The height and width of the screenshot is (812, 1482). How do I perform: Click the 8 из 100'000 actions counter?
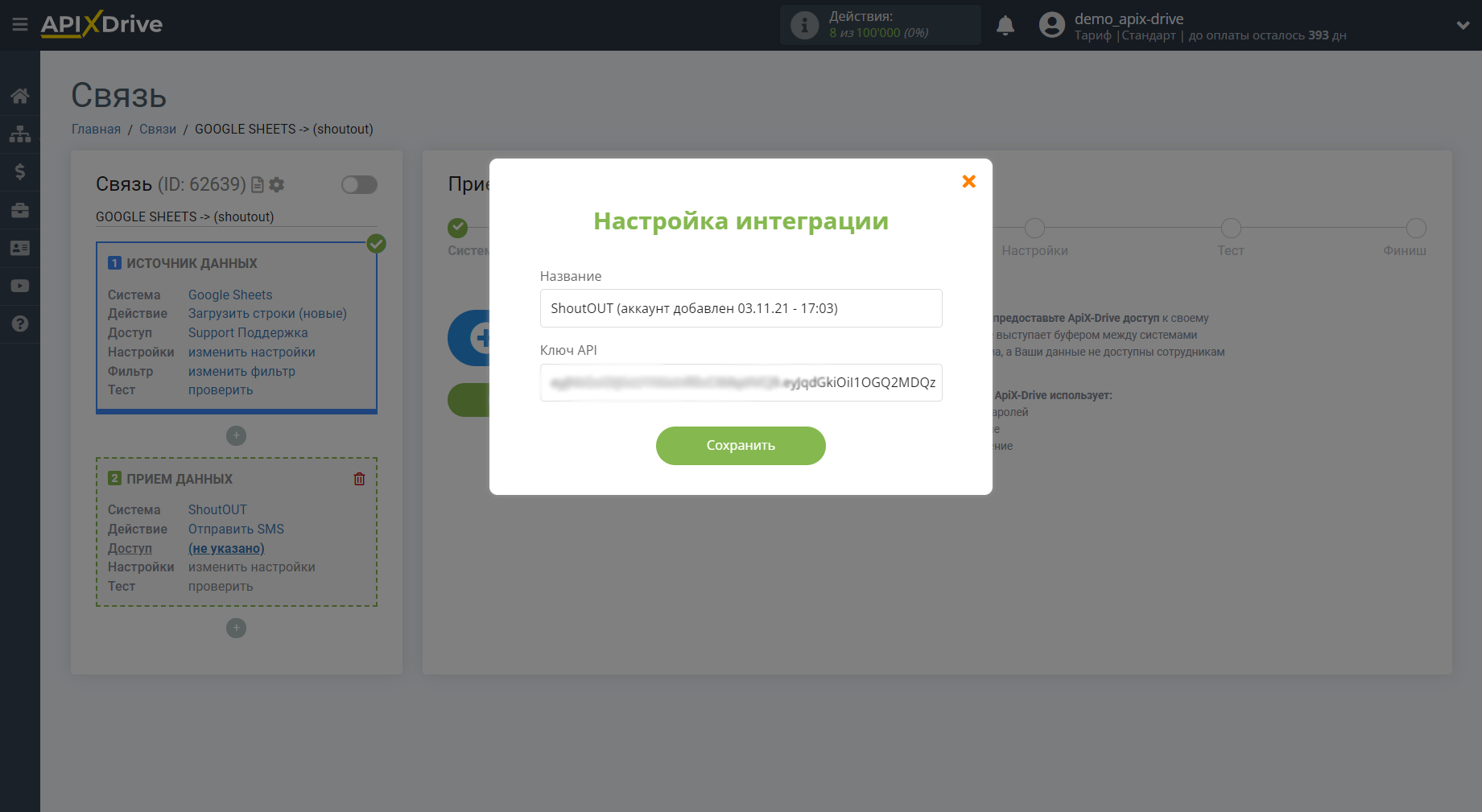click(879, 33)
